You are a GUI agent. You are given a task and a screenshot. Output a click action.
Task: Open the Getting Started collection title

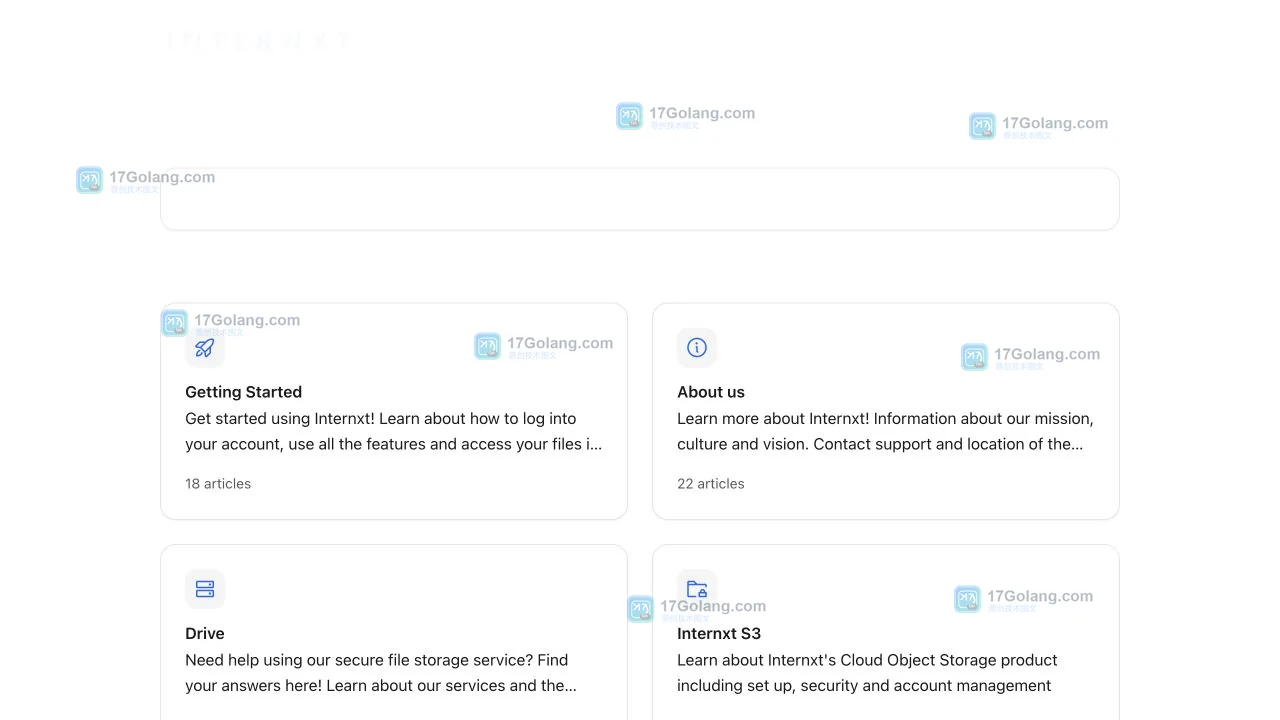pyautogui.click(x=243, y=392)
